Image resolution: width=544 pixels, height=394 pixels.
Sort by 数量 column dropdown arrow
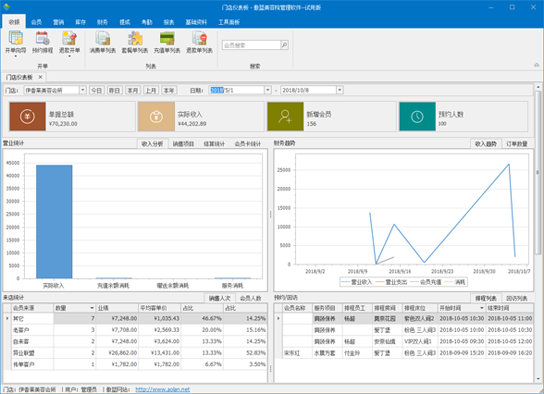point(92,308)
